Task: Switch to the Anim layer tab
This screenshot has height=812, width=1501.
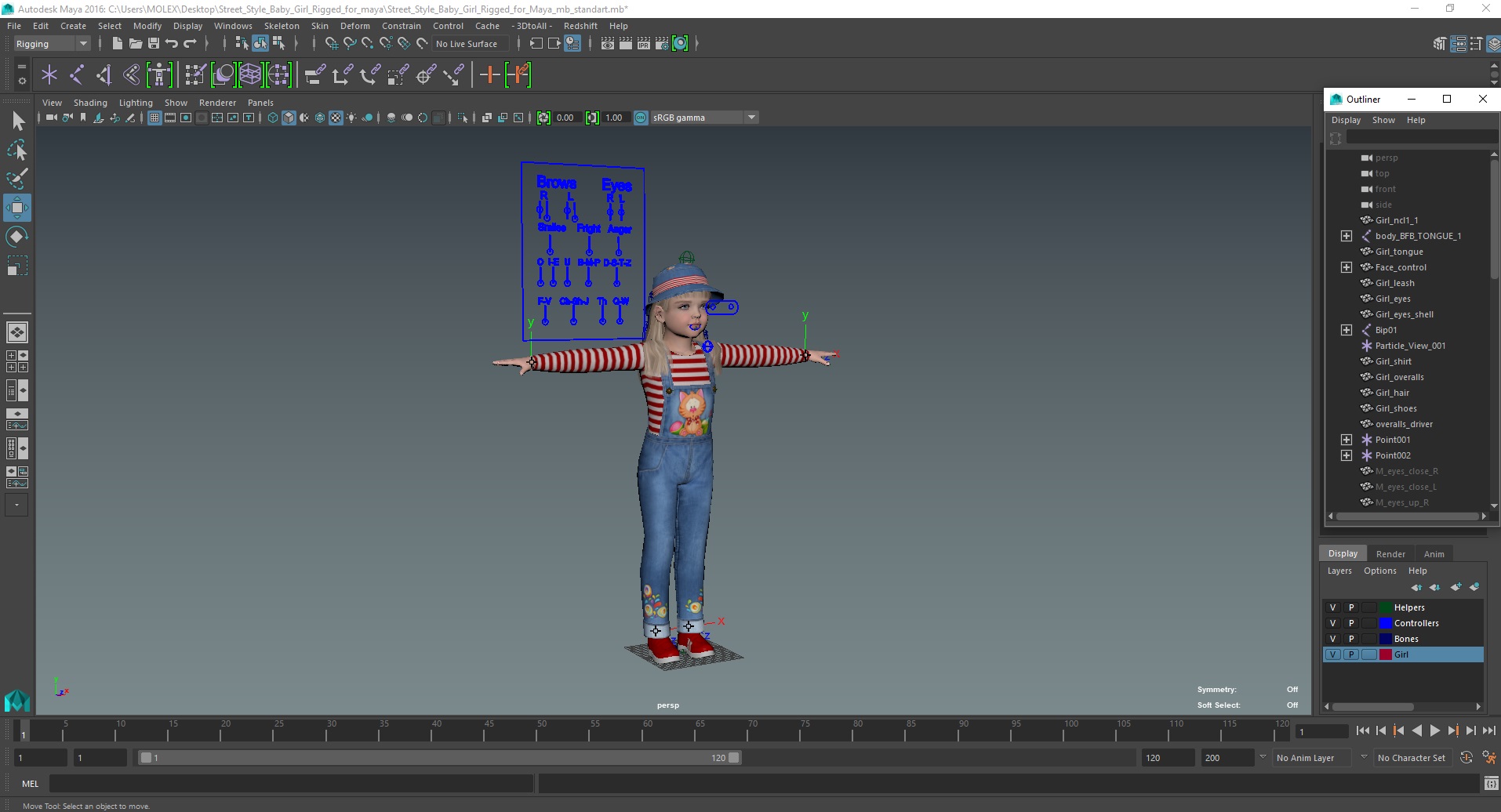Action: (1434, 554)
